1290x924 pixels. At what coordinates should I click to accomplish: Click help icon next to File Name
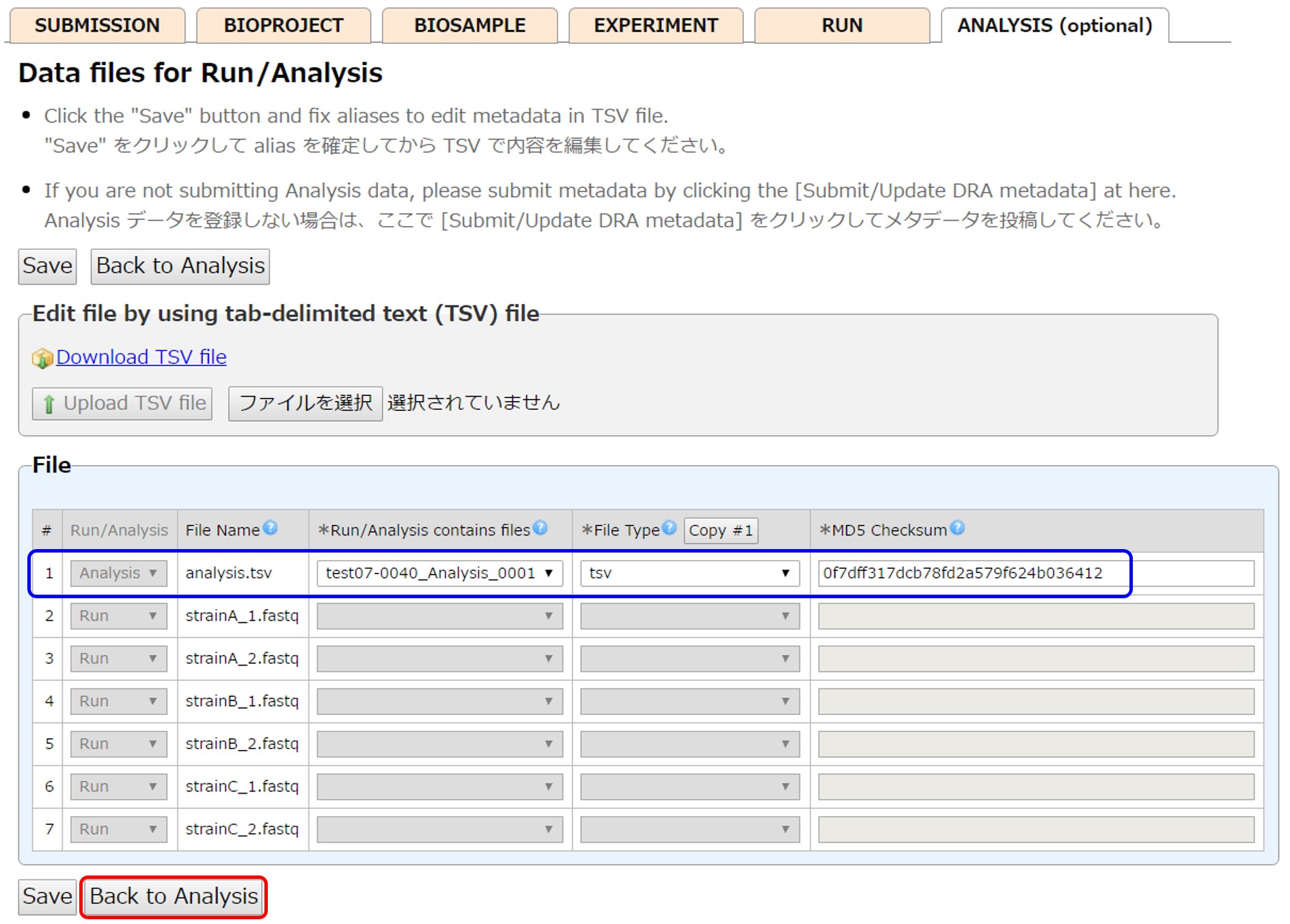(x=271, y=528)
